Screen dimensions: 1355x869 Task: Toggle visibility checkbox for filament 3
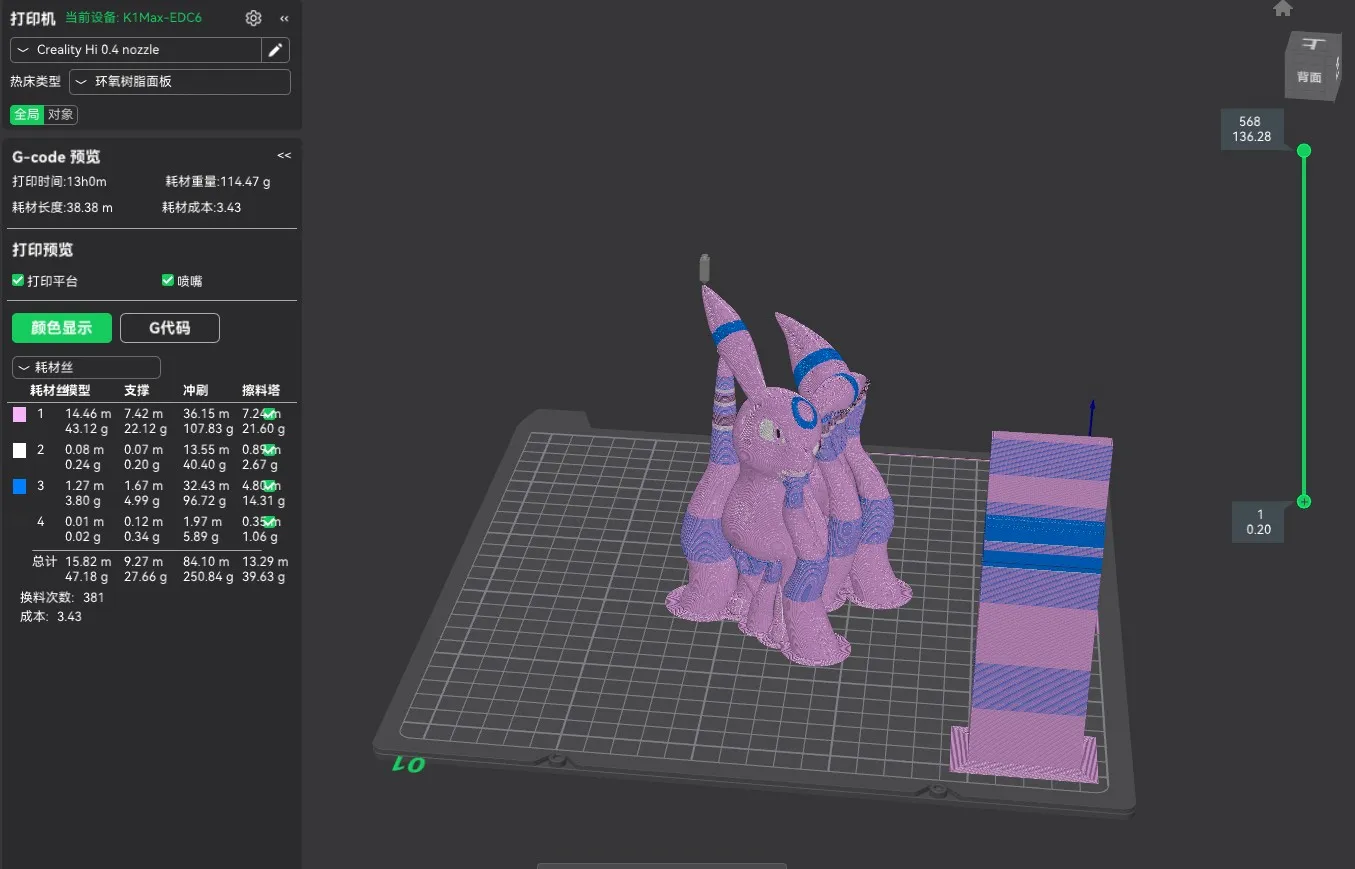tap(269, 486)
